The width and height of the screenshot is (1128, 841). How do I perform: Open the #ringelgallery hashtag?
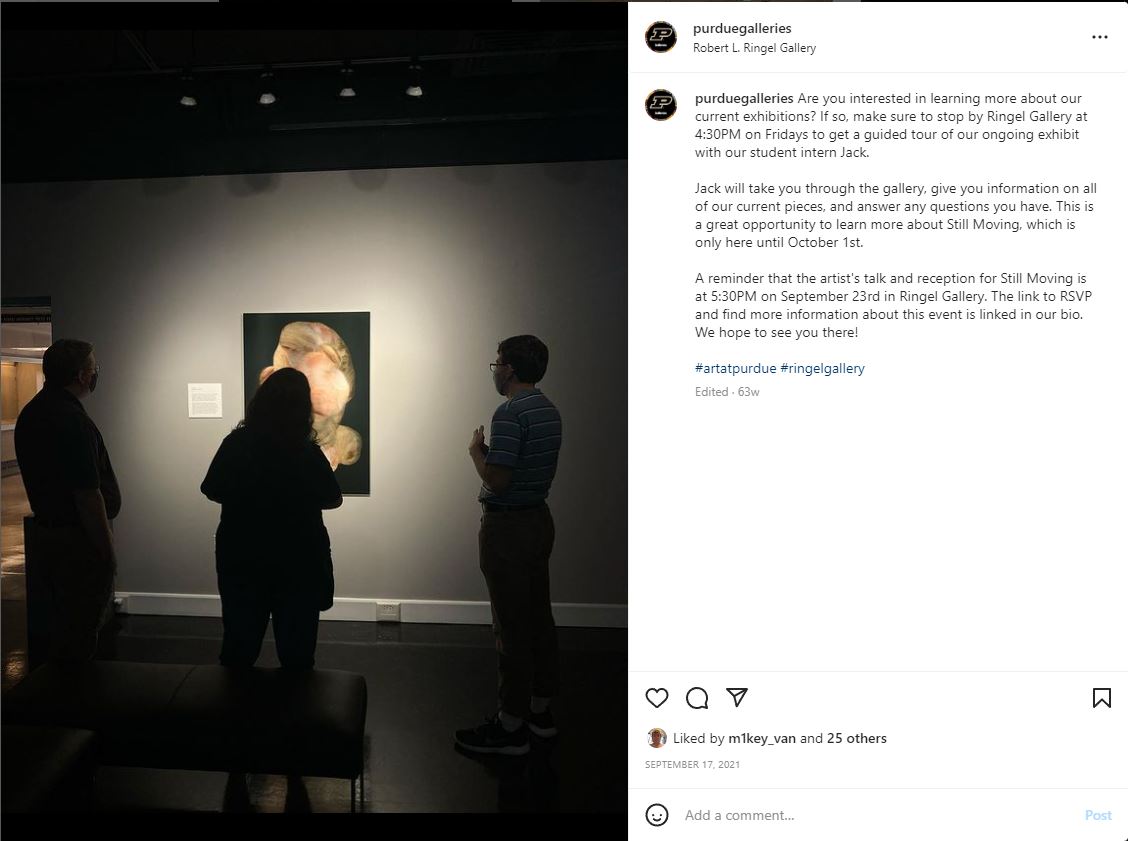tap(822, 368)
